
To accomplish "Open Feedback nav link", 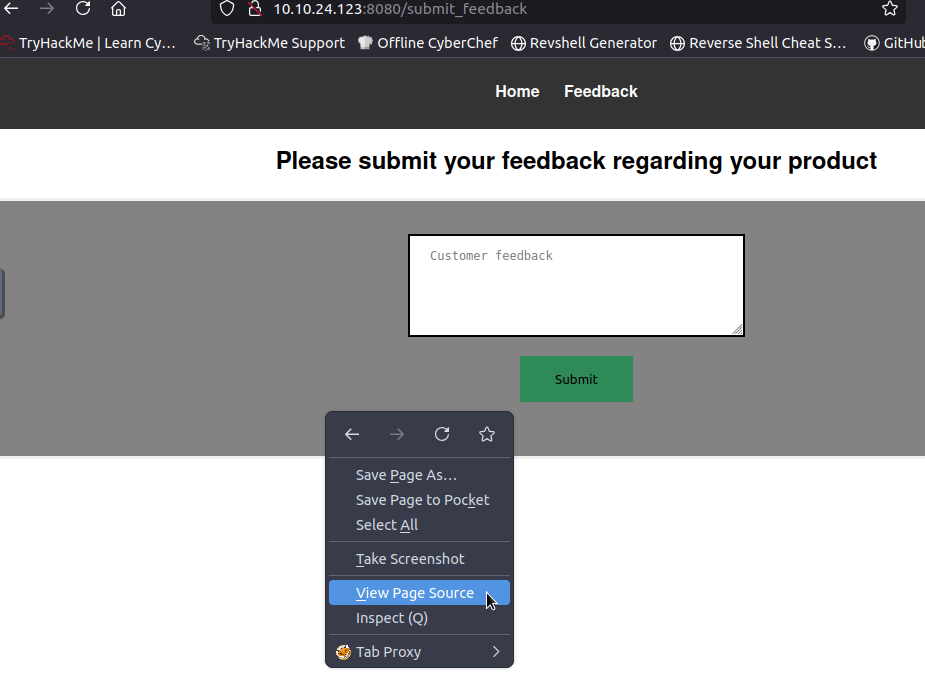I will tap(601, 91).
